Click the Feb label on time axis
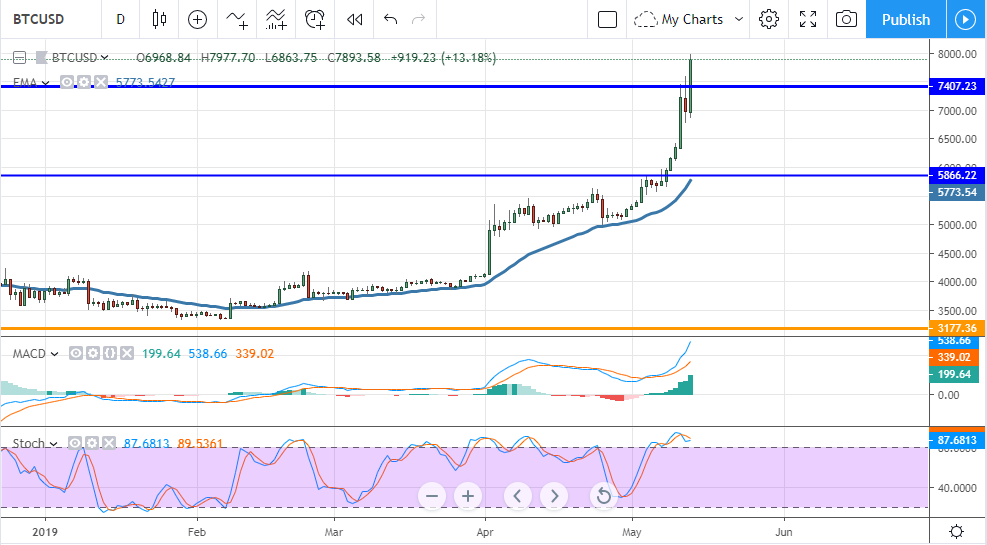Viewport: 987px width, 545px height. 197,532
